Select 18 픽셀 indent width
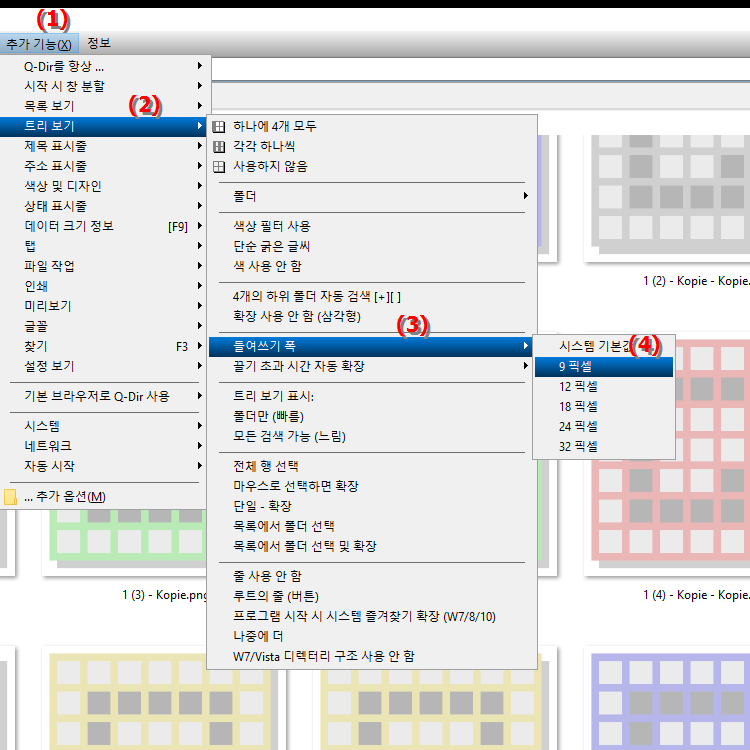The image size is (750, 750). (x=604, y=407)
